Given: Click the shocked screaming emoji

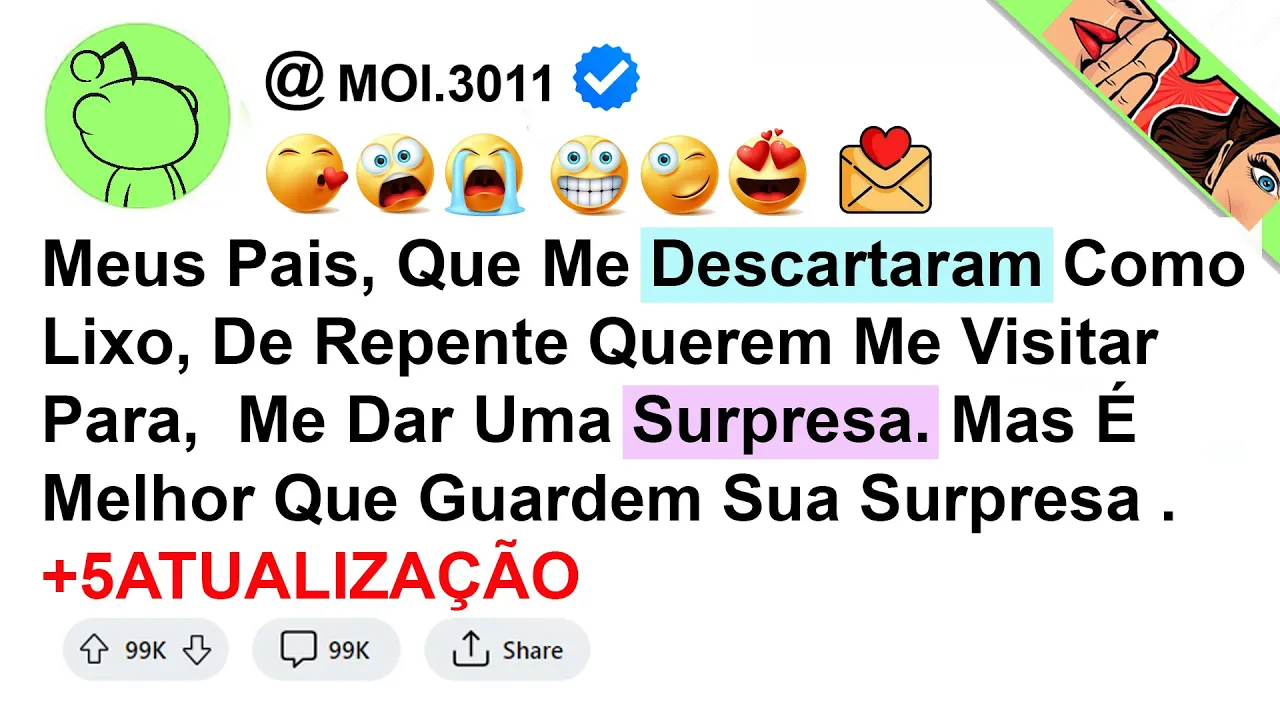Looking at the screenshot, I should click(x=395, y=175).
